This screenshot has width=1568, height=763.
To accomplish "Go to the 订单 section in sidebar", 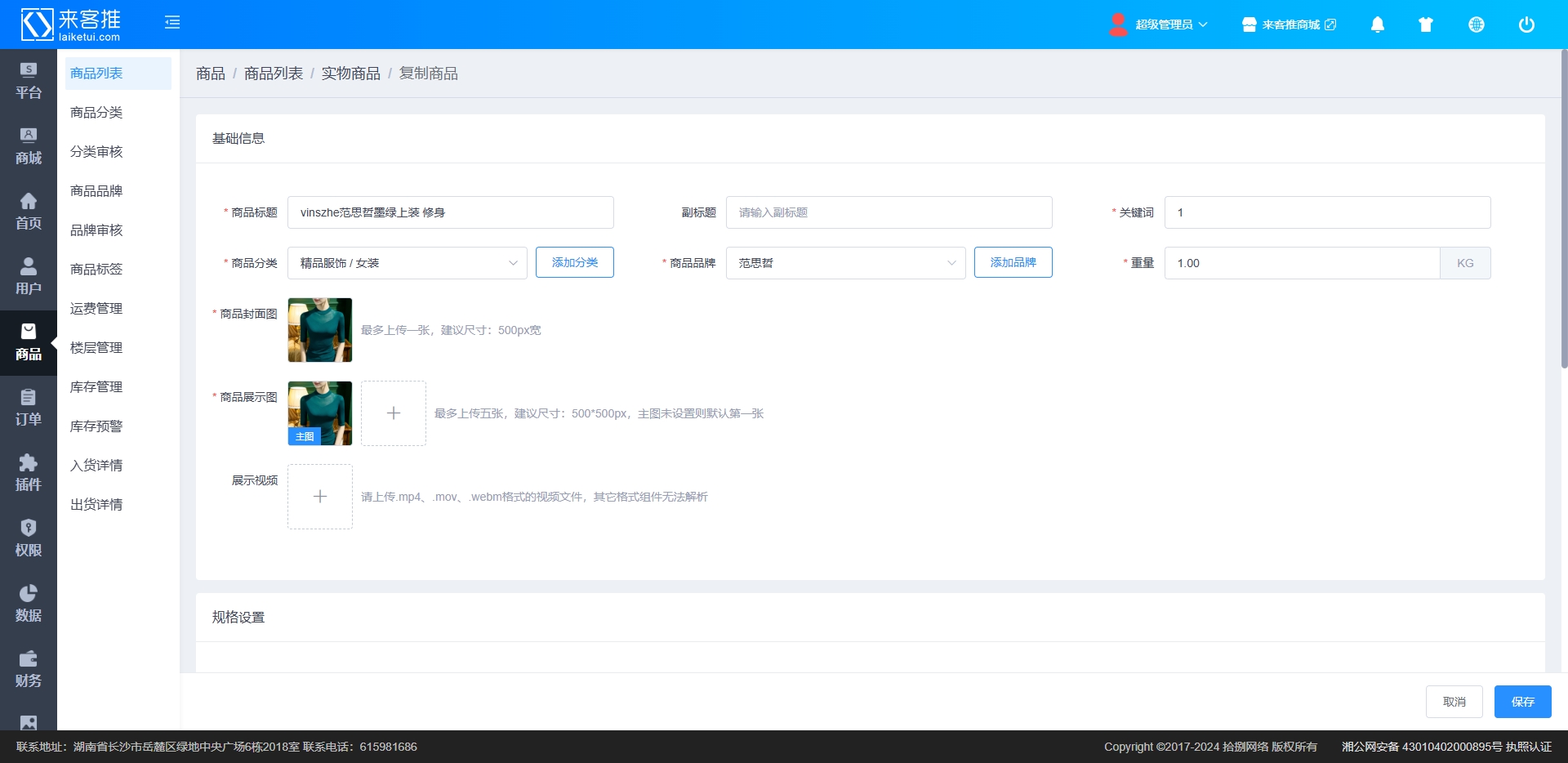I will (29, 408).
